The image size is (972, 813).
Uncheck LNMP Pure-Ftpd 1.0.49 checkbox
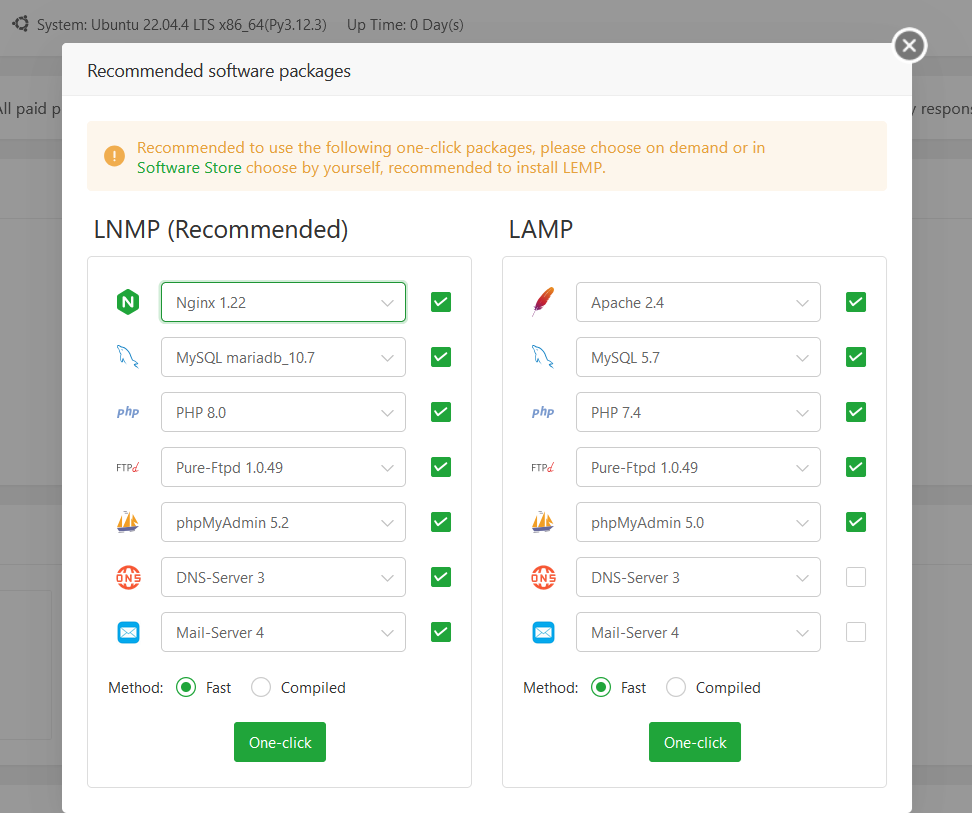pos(441,467)
